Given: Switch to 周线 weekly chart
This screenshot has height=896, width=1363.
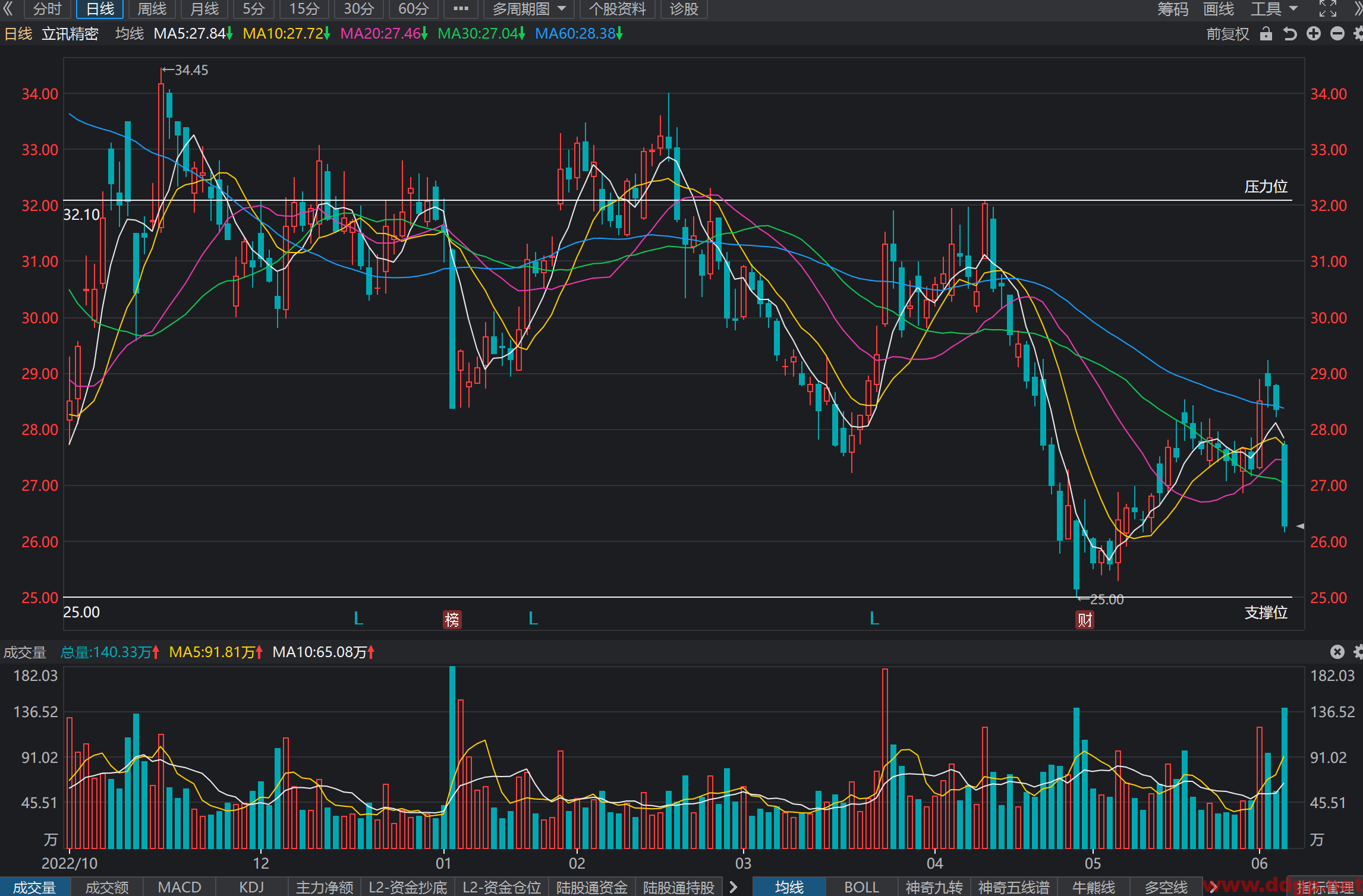Looking at the screenshot, I should pos(152,9).
